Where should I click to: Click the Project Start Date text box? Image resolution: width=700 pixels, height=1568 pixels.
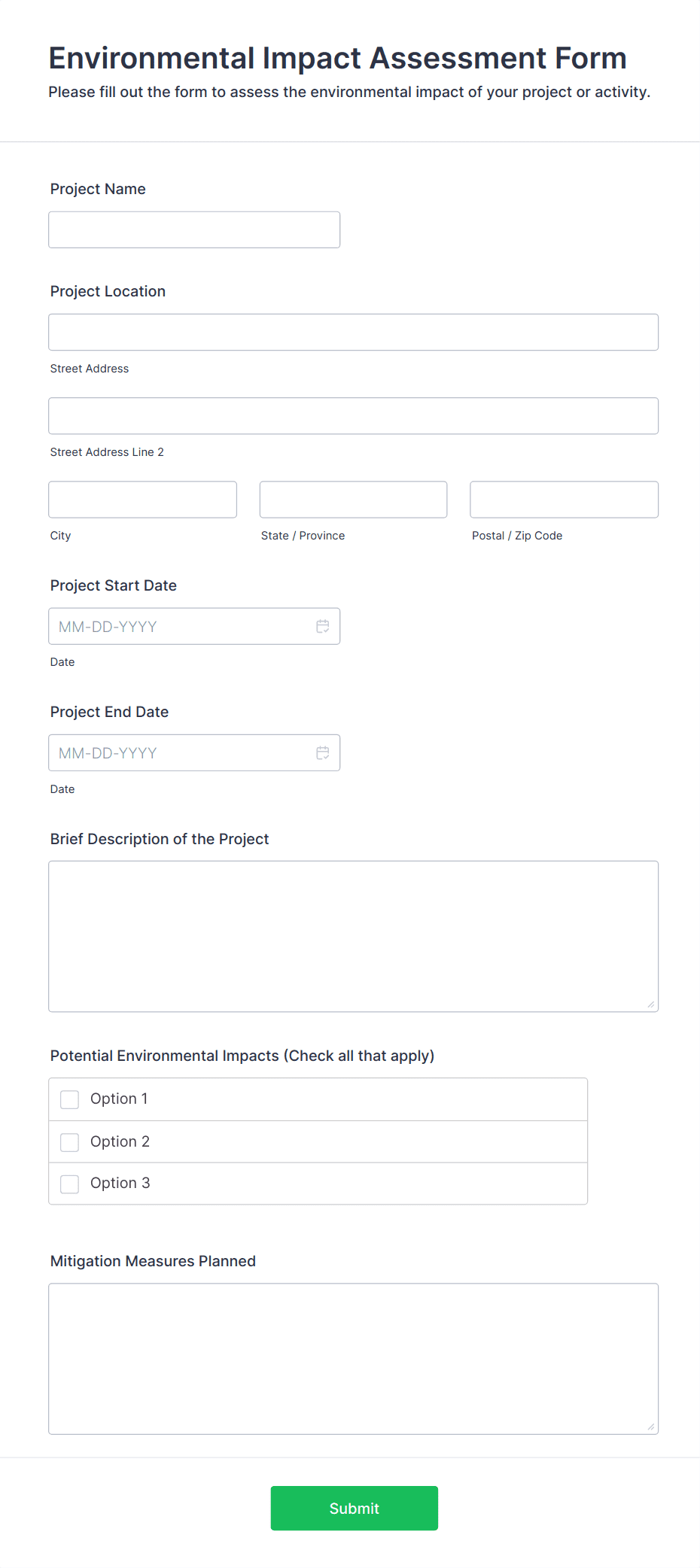tap(181, 626)
